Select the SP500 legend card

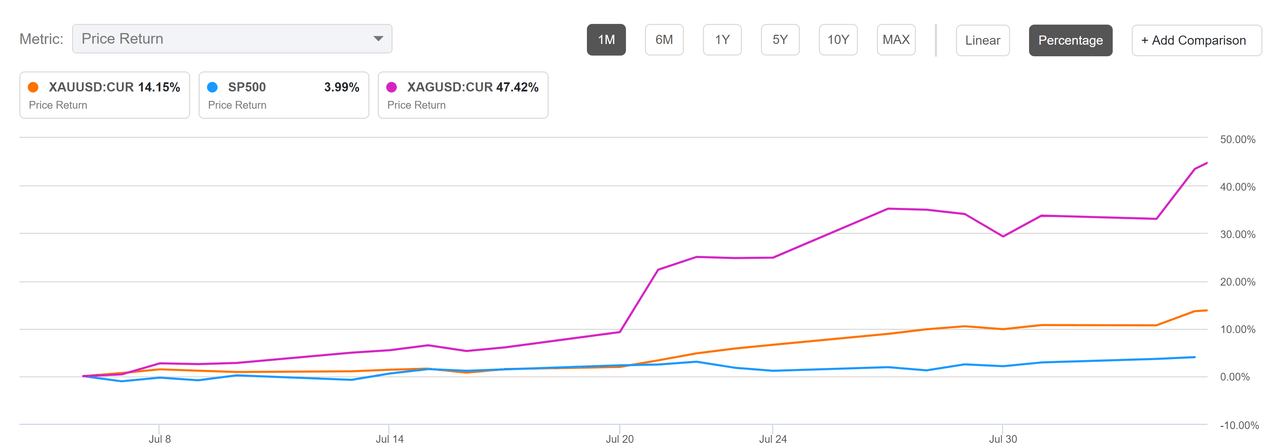pyautogui.click(x=284, y=95)
